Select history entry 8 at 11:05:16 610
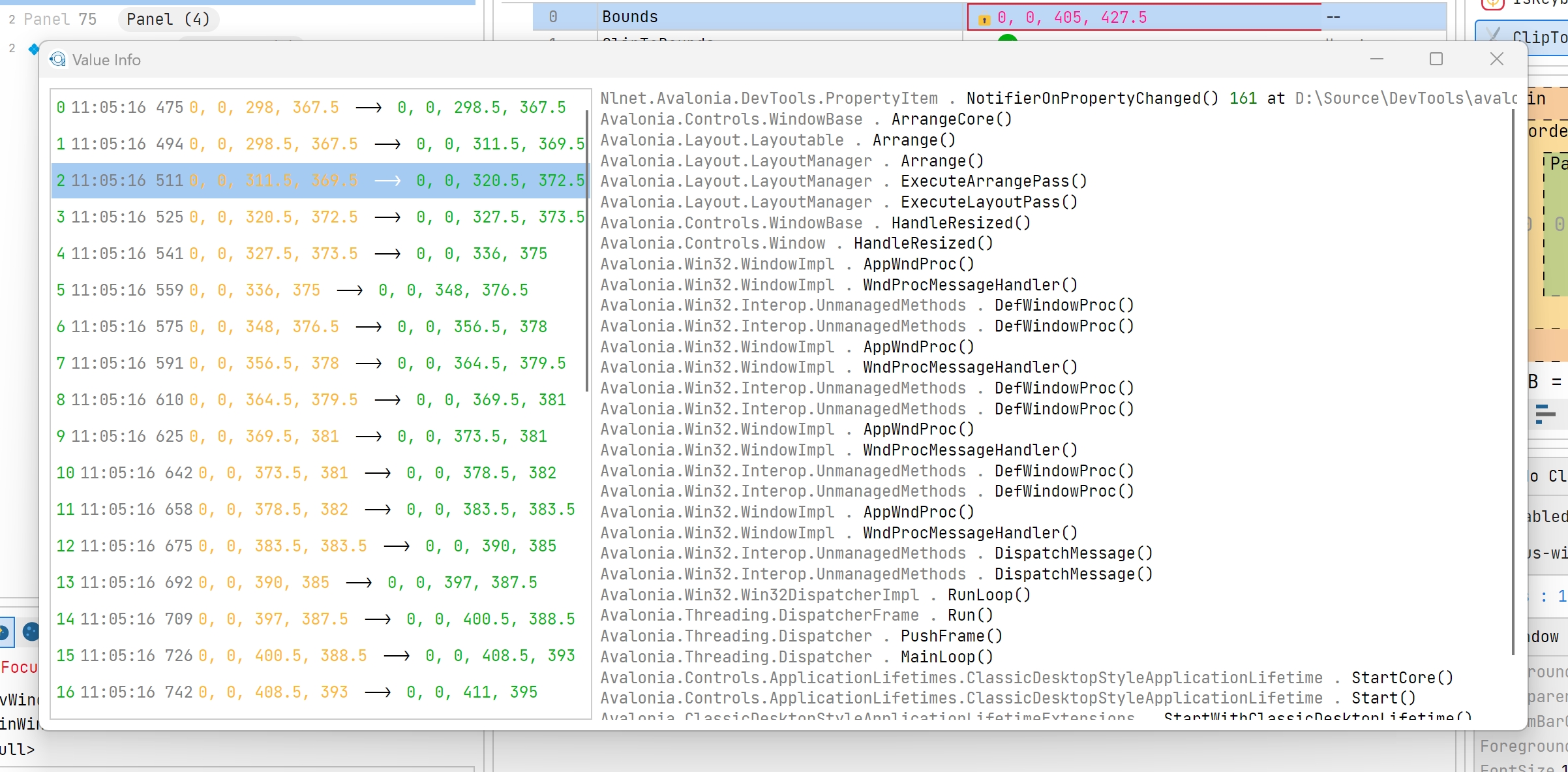 320,399
